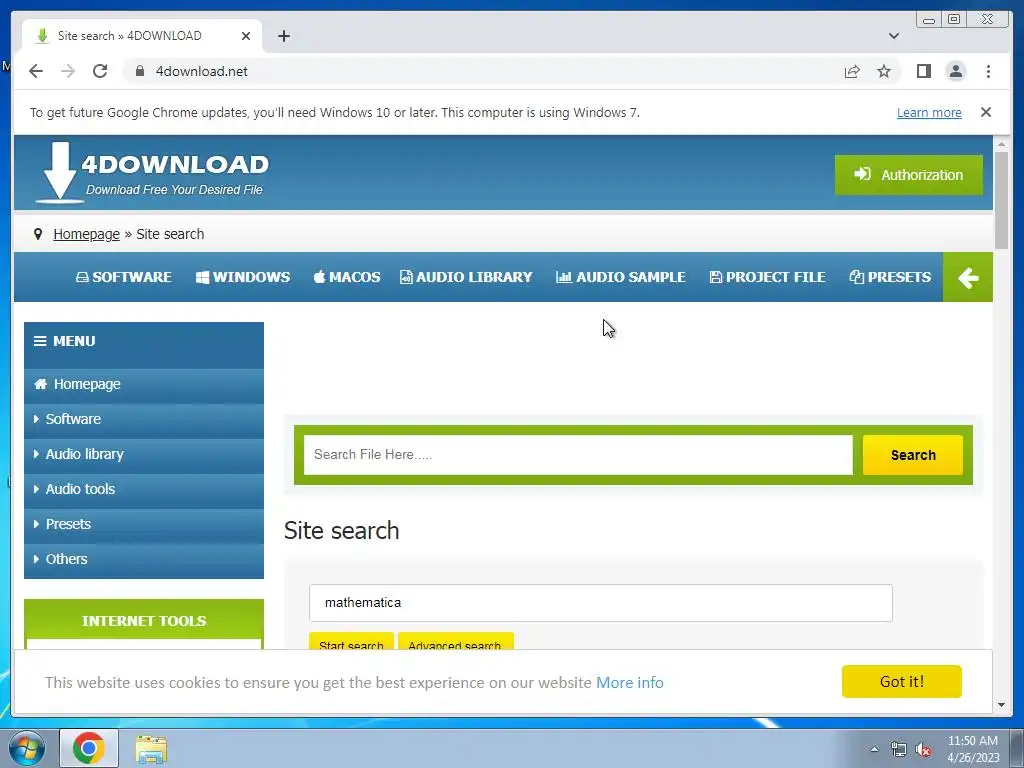Expand Presets in sidebar menu
This screenshot has width=1024, height=768.
tap(144, 524)
